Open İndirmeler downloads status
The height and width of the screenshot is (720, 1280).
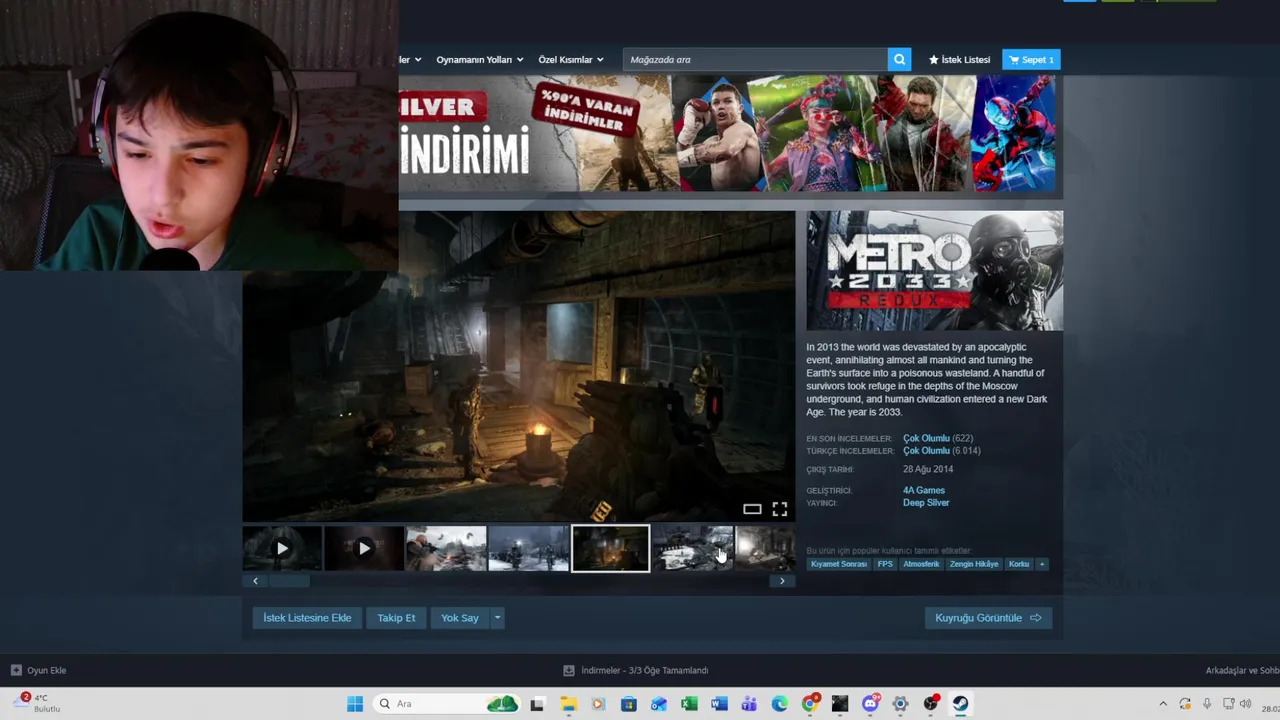pos(636,670)
